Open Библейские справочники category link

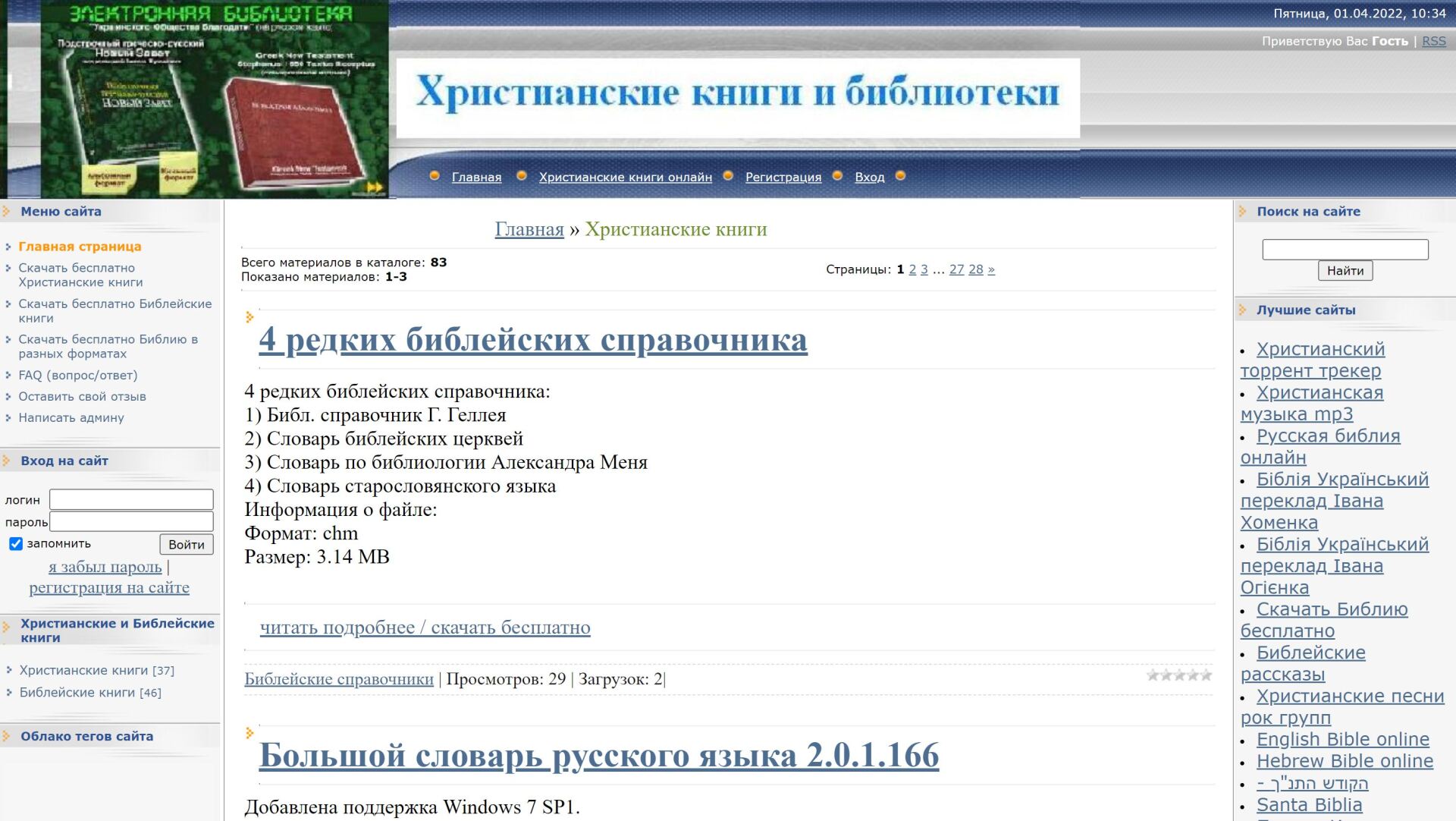339,679
